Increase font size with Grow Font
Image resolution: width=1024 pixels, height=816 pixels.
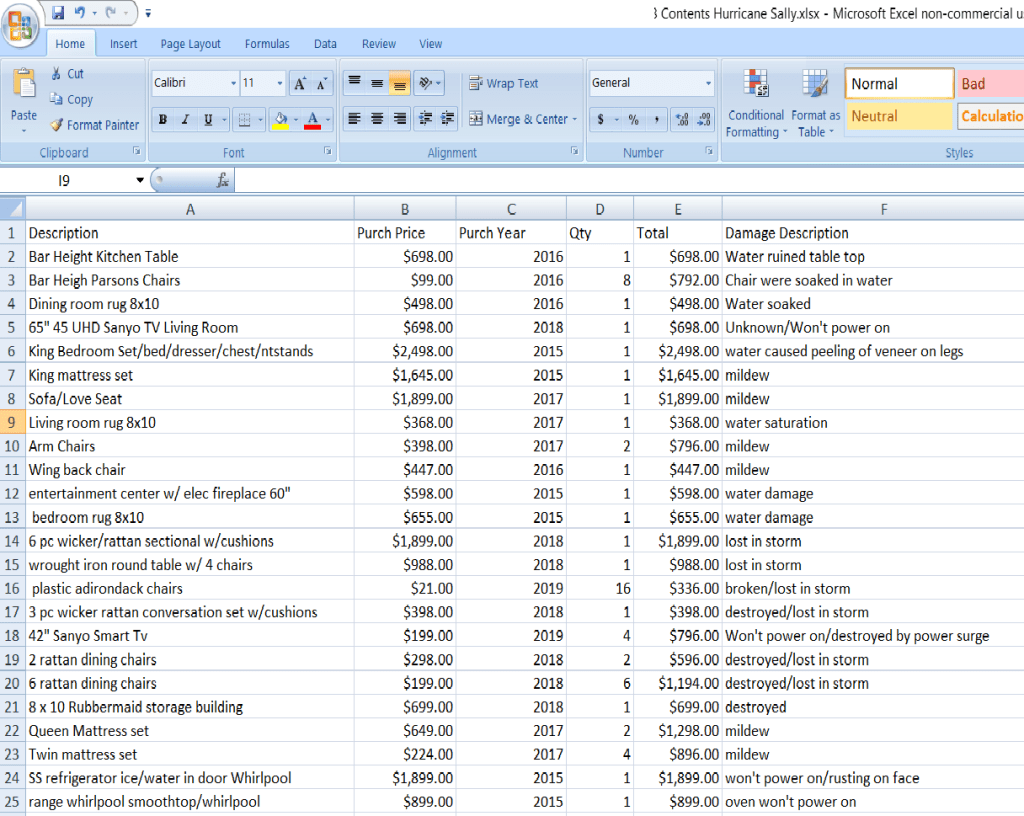299,84
